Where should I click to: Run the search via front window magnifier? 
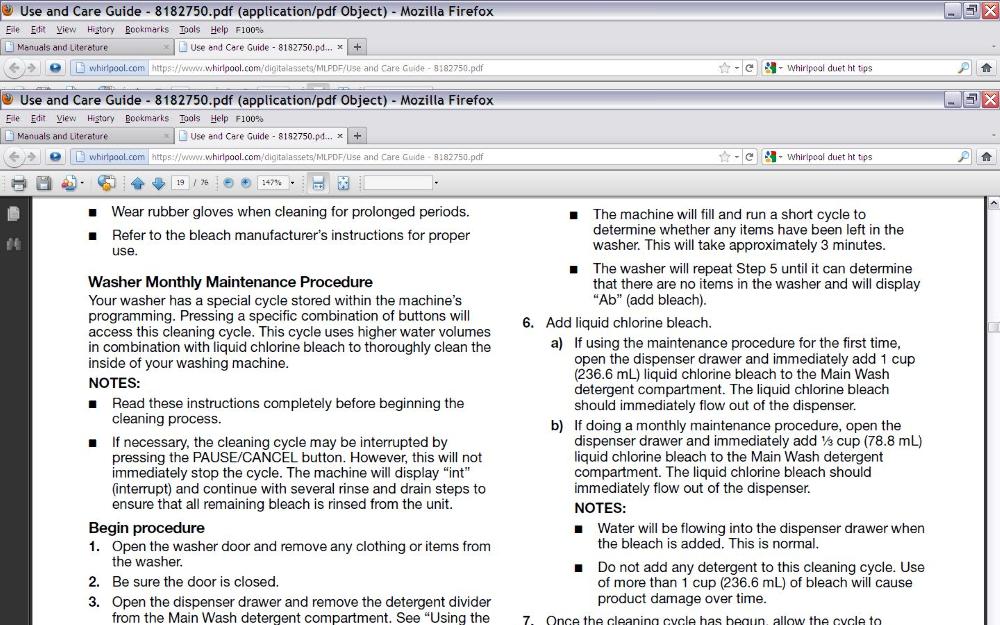[964, 157]
